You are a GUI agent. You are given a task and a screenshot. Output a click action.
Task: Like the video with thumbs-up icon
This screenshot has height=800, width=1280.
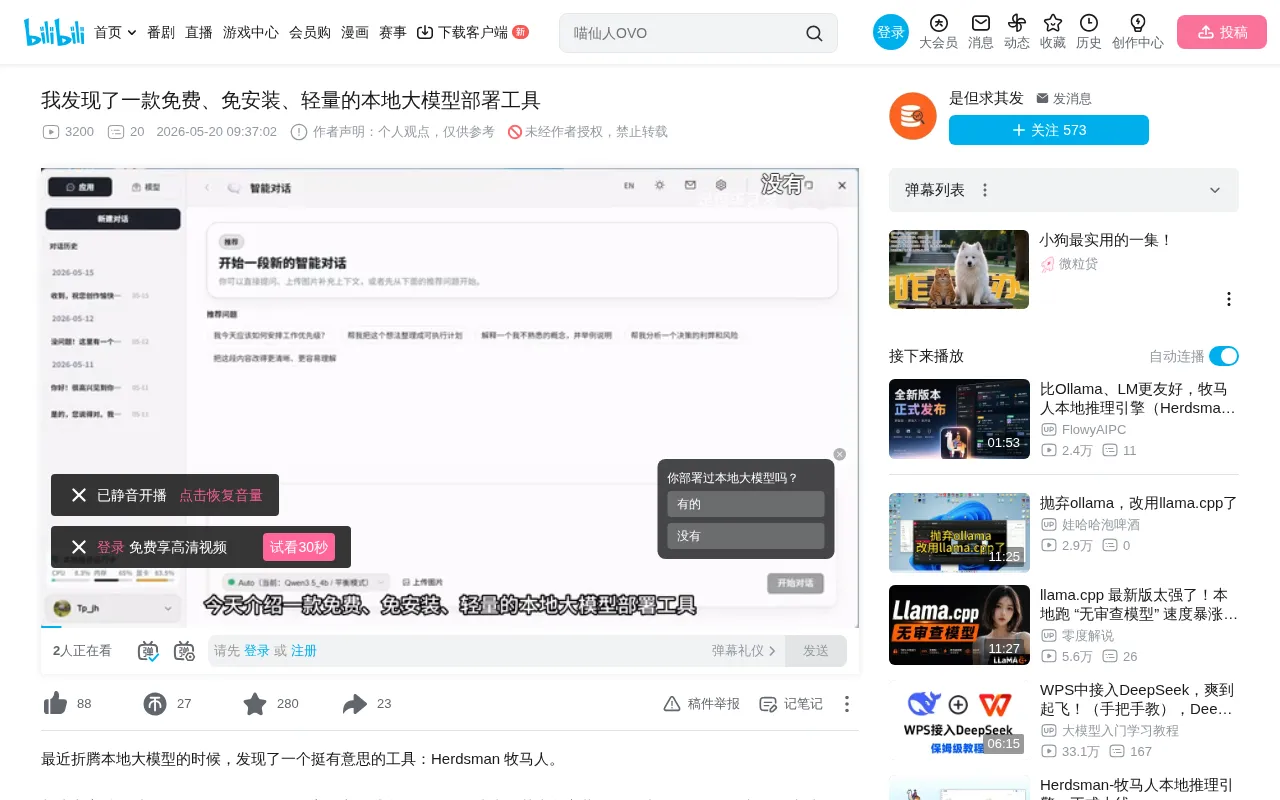click(x=56, y=704)
